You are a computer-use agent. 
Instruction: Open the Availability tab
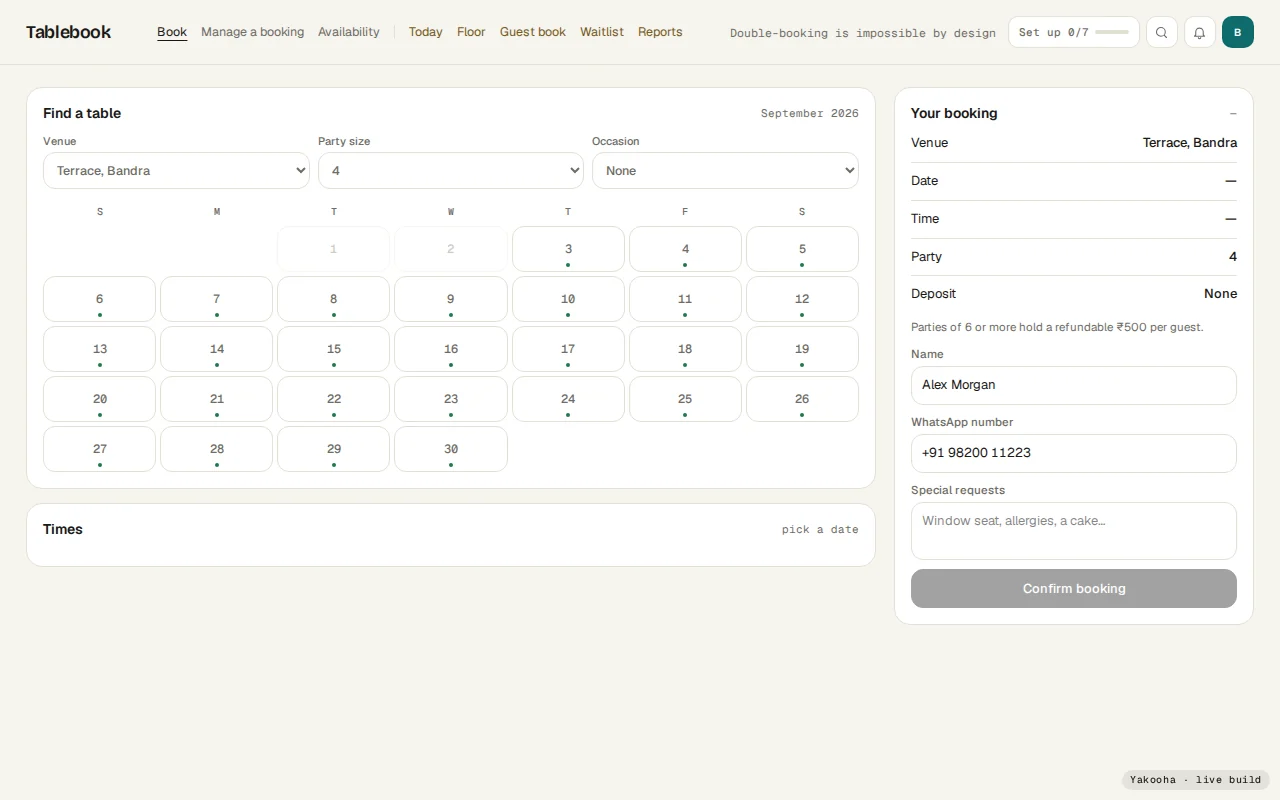tap(349, 32)
